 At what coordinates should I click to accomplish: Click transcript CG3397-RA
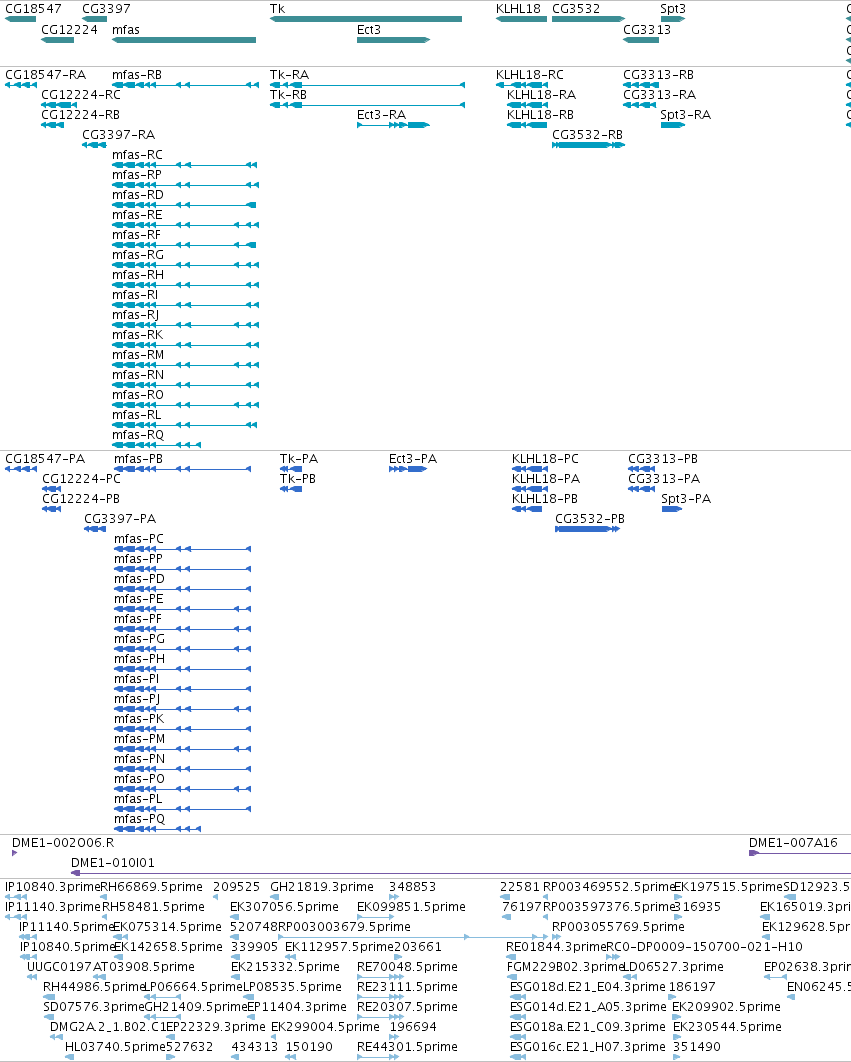pyautogui.click(x=94, y=145)
